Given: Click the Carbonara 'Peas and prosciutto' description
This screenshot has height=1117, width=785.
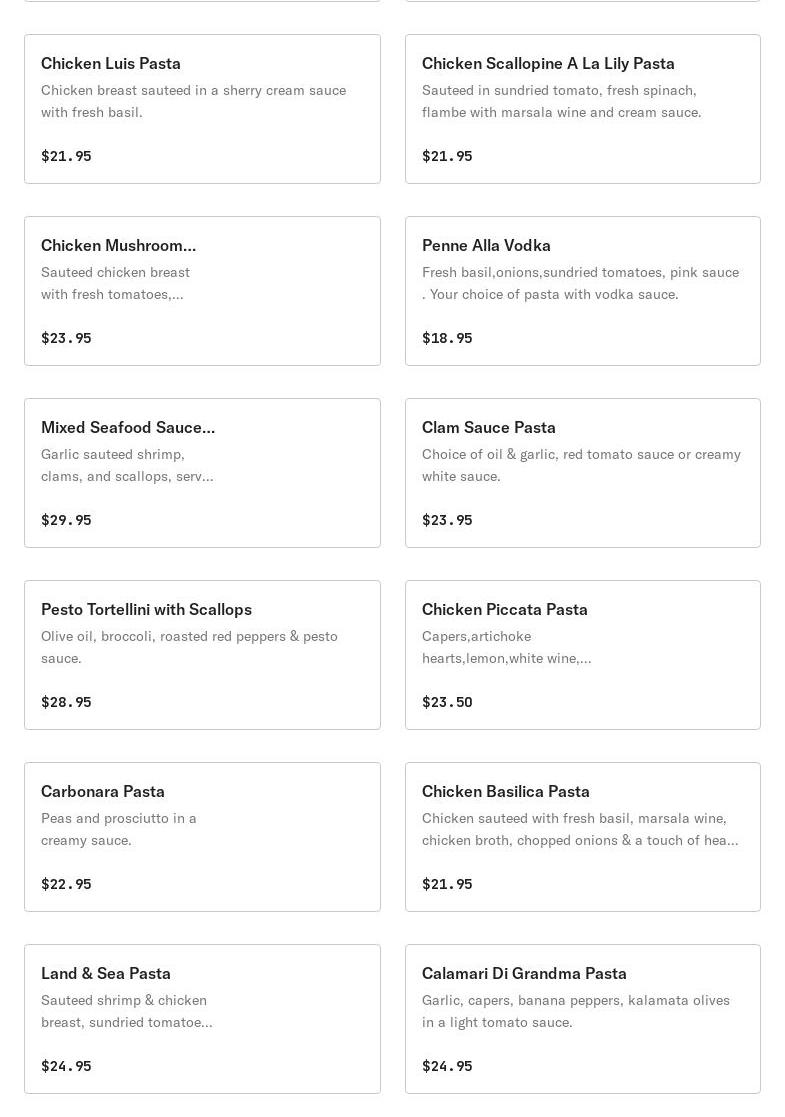Looking at the screenshot, I should coord(119,829).
